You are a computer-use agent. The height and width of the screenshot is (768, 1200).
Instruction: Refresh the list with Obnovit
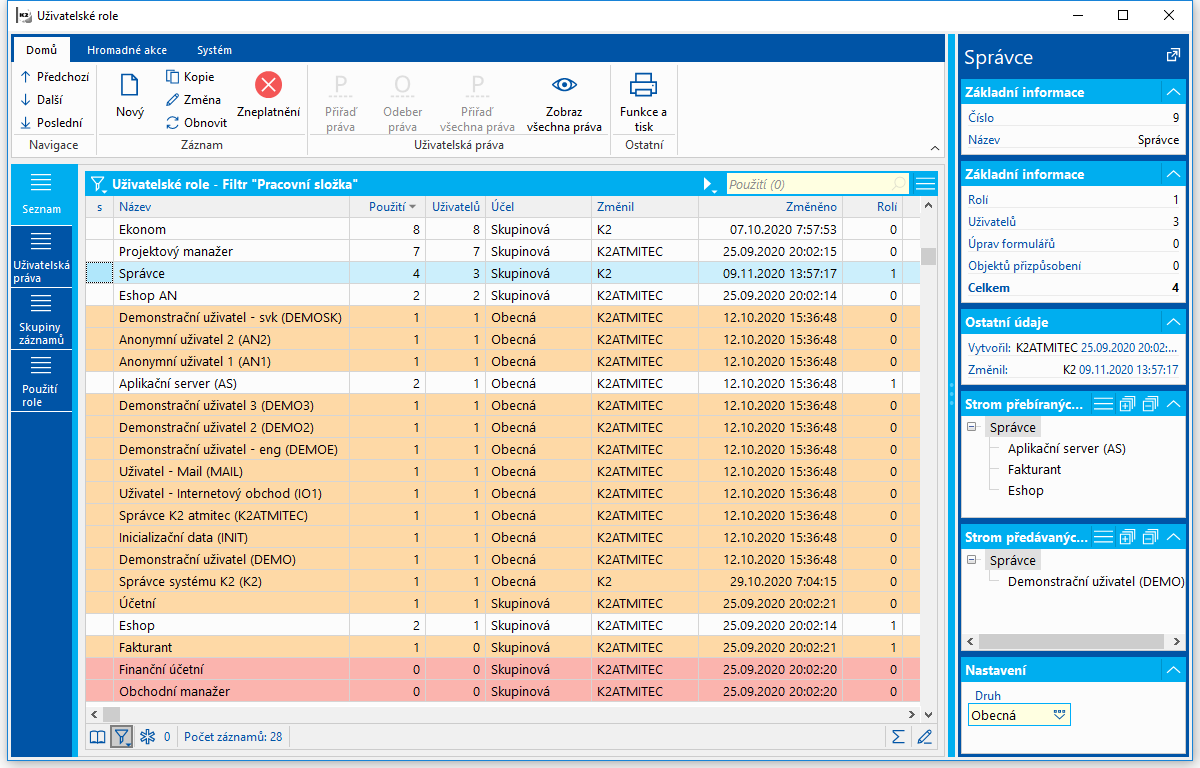click(196, 123)
